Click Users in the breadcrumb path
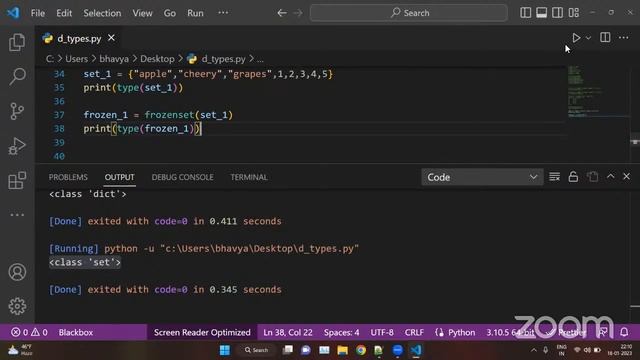The image size is (640, 360). (76, 59)
